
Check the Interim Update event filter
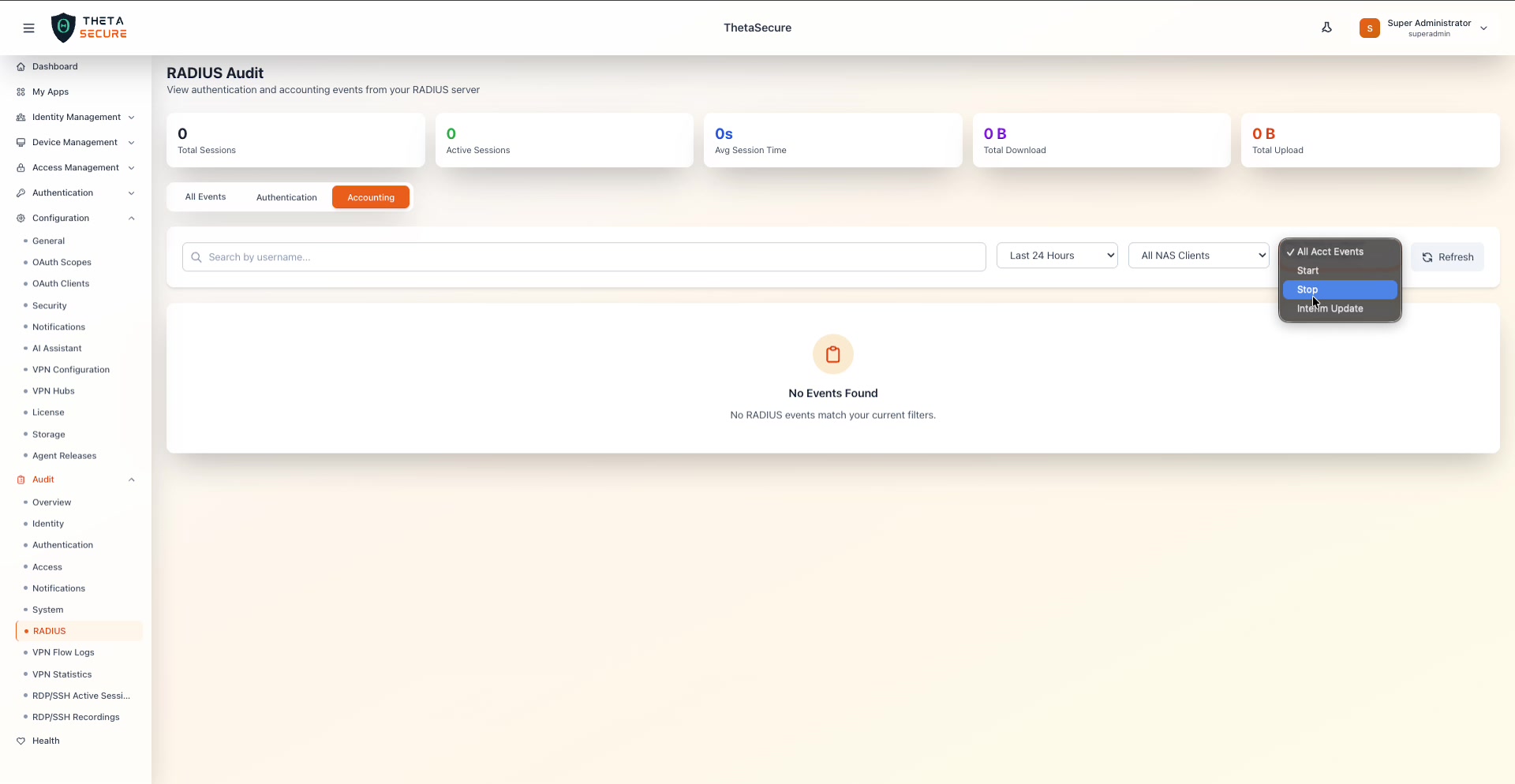(1330, 308)
